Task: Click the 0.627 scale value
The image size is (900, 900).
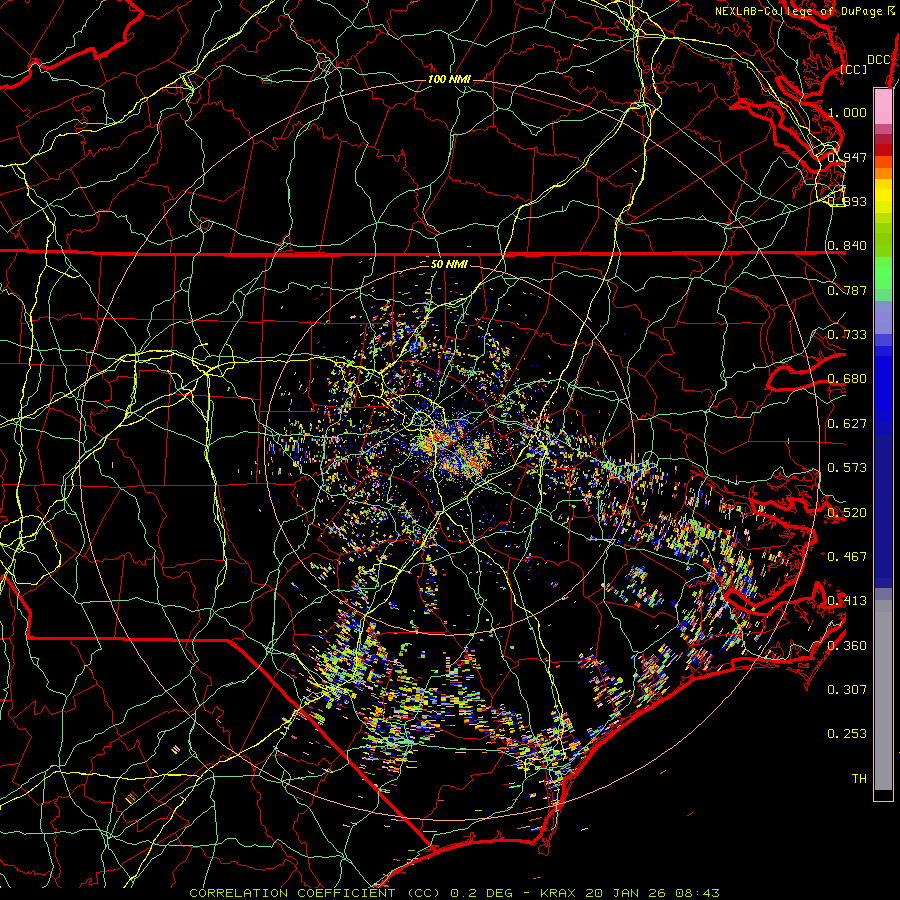Action: 847,423
